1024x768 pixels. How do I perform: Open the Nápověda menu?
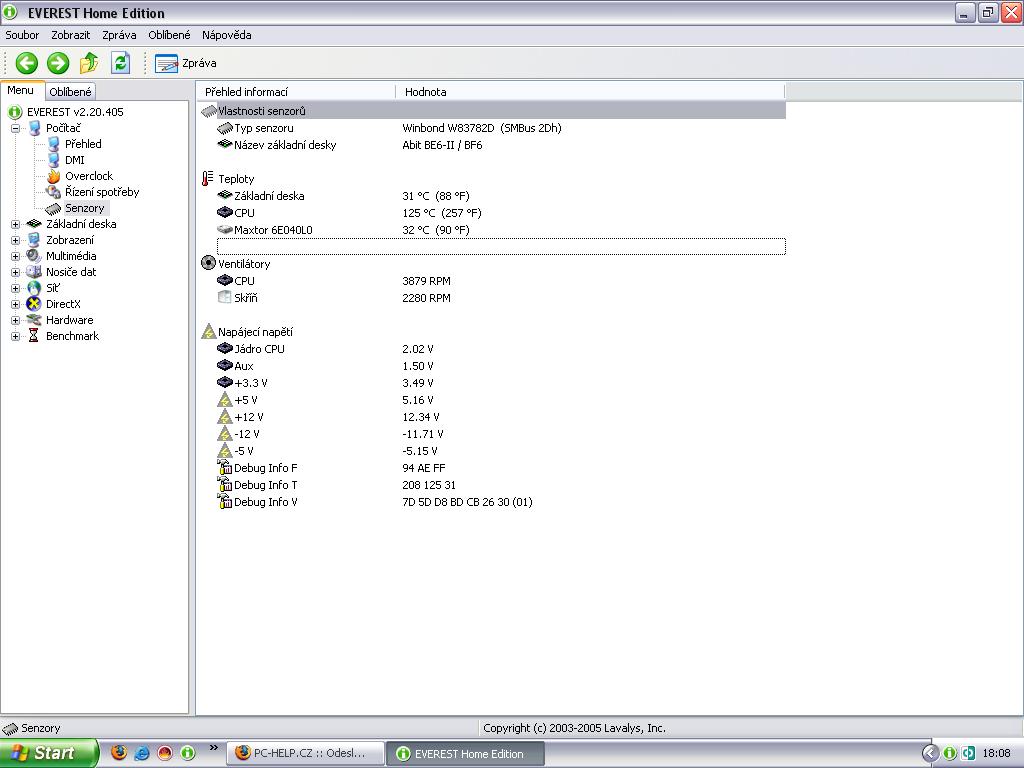tap(226, 35)
